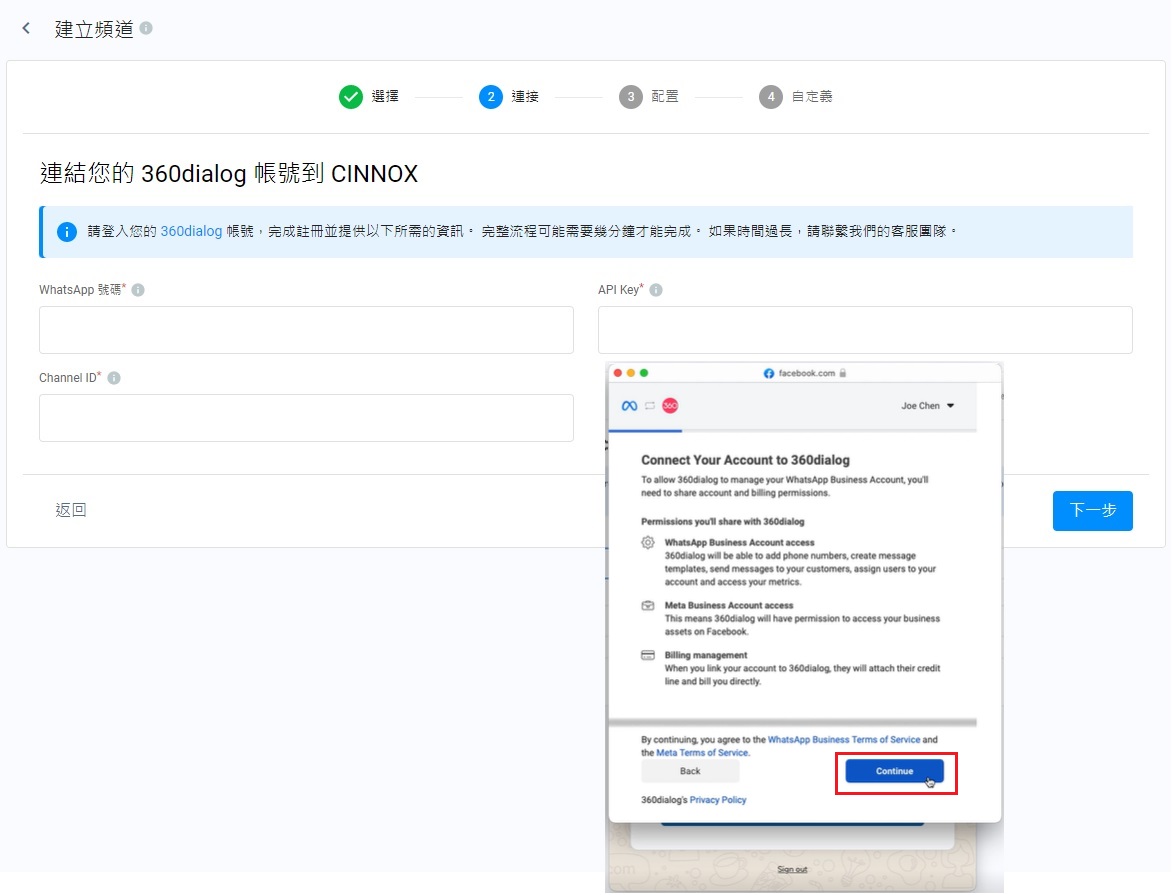Viewport: 1175px width, 895px height.
Task: Click the Sign out link below the popup
Action: click(792, 870)
